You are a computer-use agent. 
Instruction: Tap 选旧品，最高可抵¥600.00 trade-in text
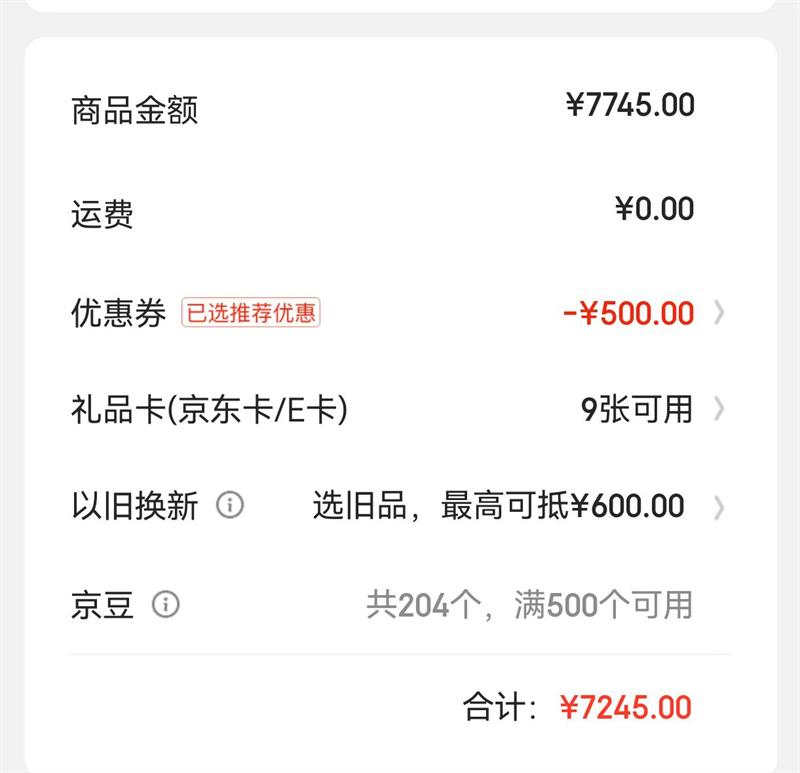(498, 506)
